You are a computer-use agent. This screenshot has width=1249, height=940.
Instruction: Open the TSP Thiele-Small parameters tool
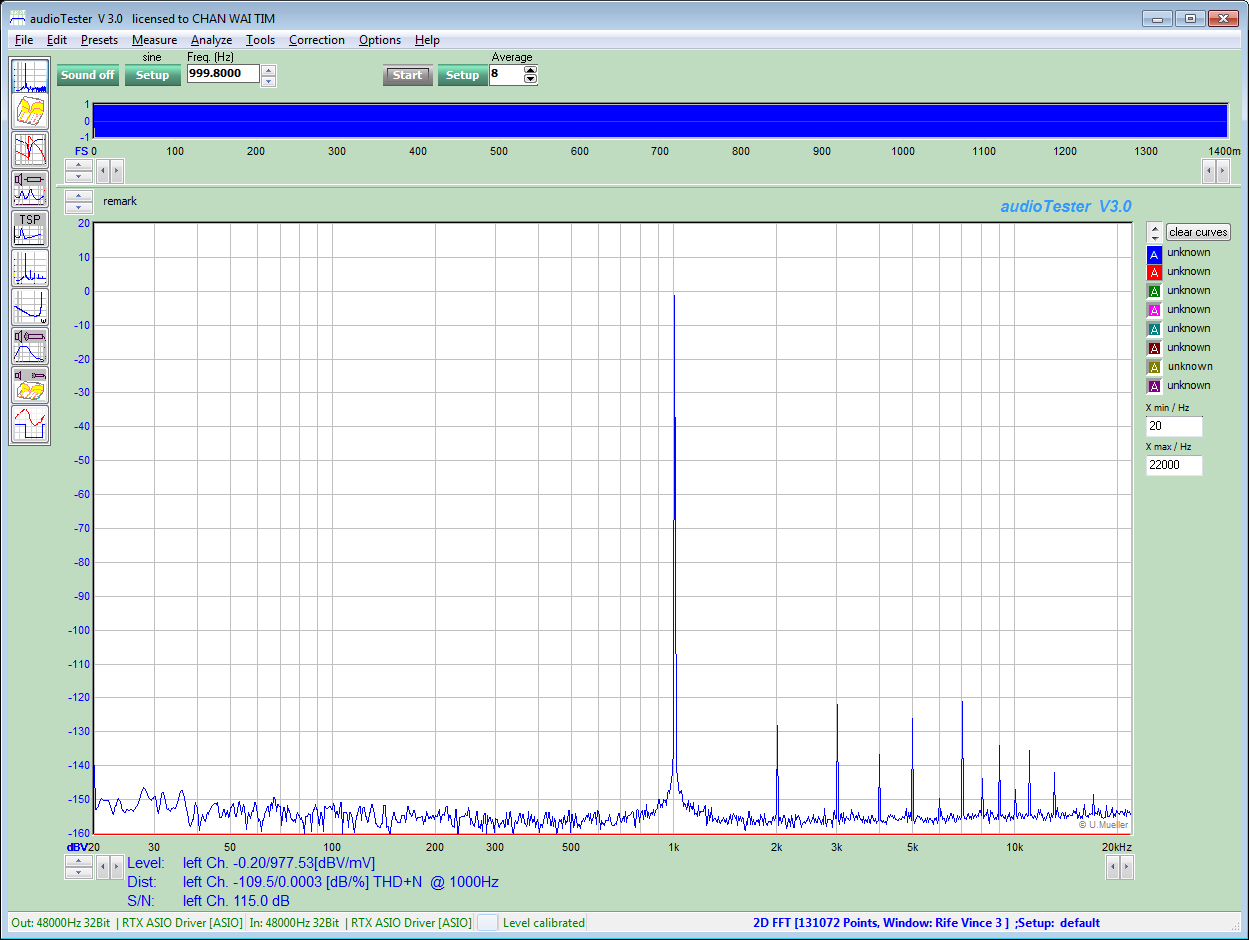30,228
